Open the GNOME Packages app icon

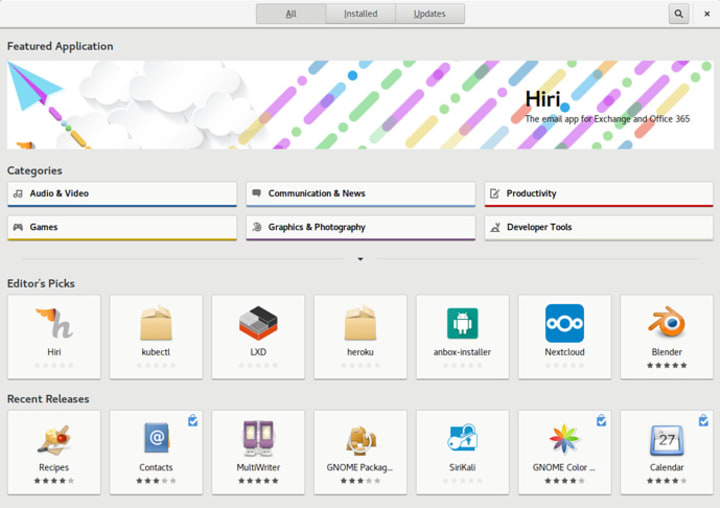pyautogui.click(x=360, y=440)
